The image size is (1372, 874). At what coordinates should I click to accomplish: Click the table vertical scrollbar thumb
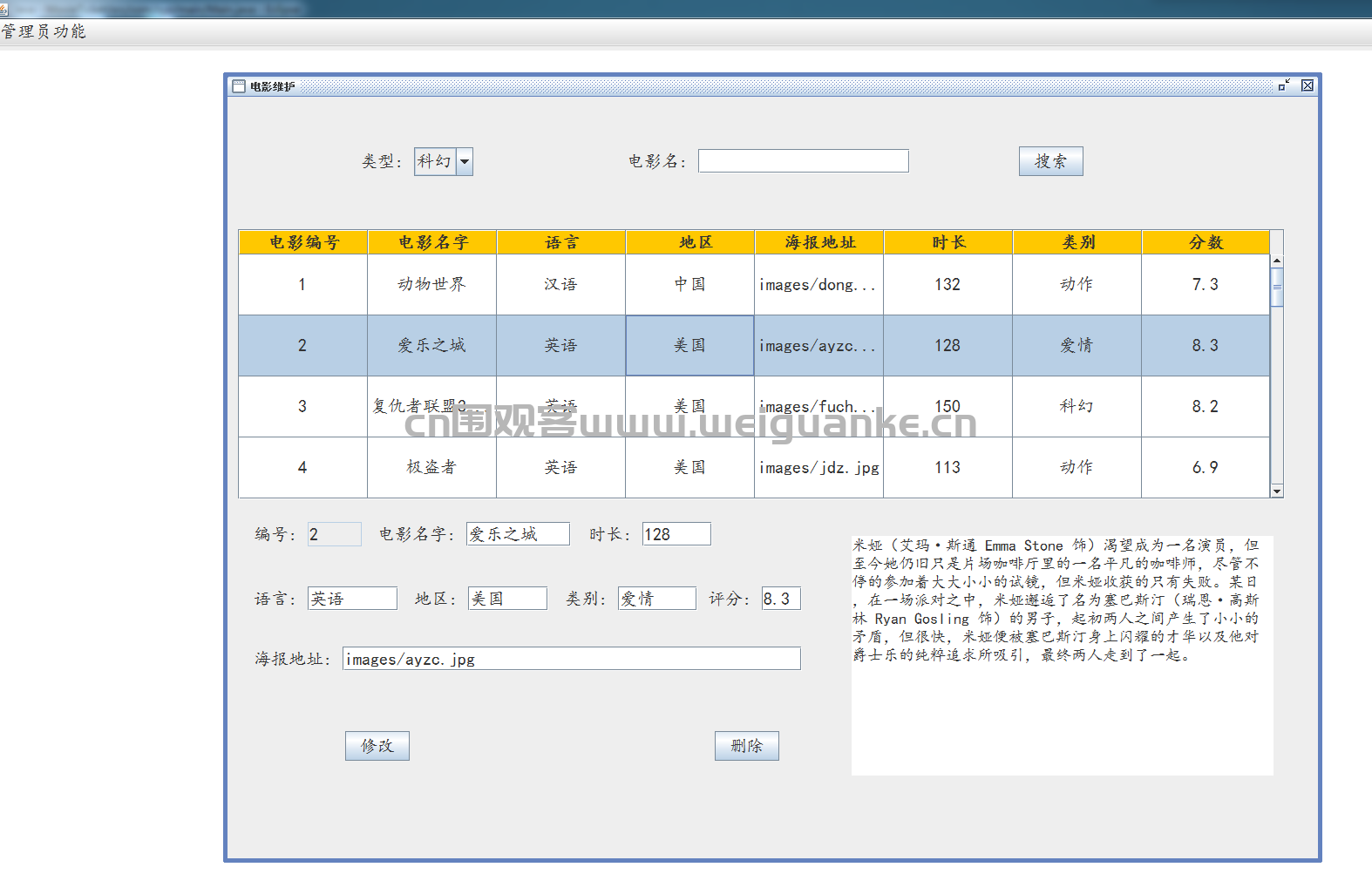tap(1277, 288)
